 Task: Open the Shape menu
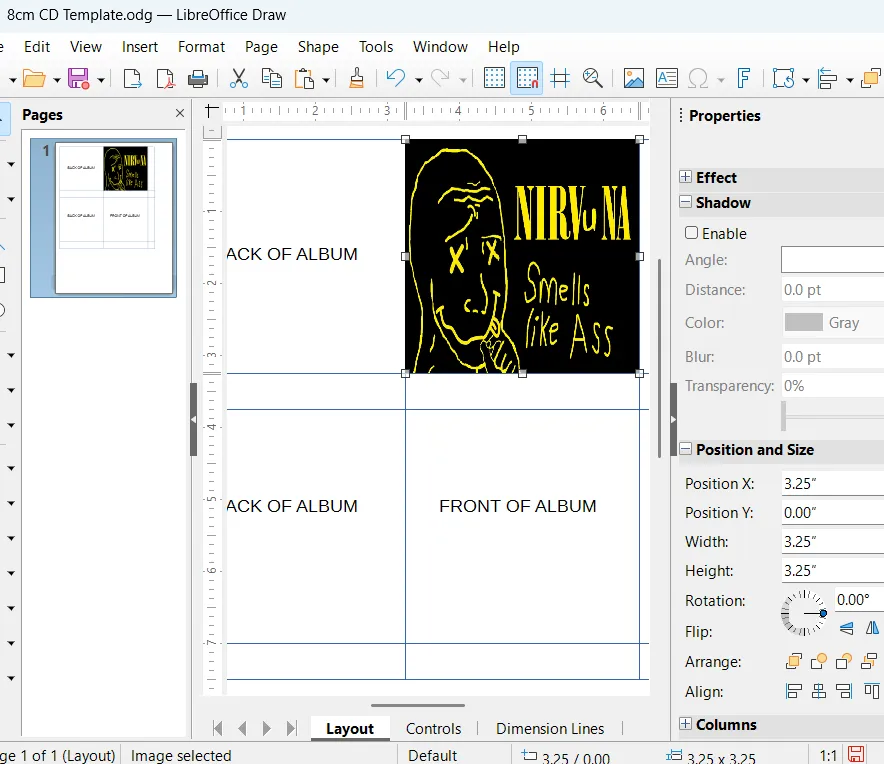point(318,47)
